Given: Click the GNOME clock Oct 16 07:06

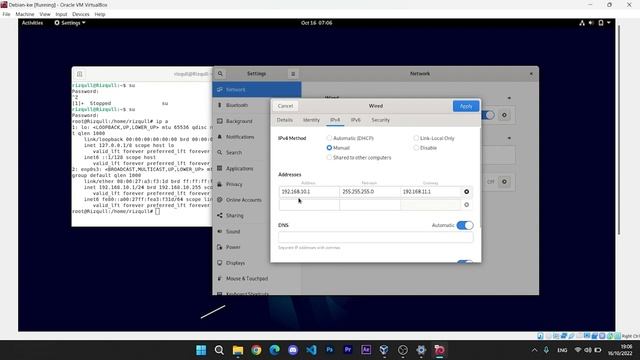Looking at the screenshot, I should pyautogui.click(x=317, y=23).
